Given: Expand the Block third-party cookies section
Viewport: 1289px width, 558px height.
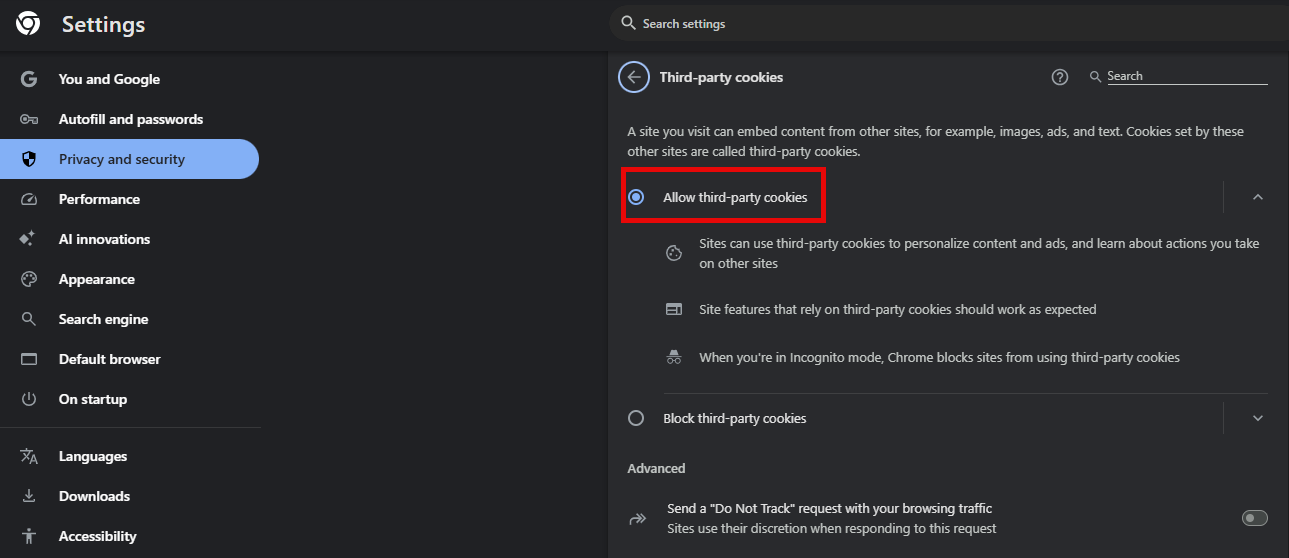Looking at the screenshot, I should point(1258,418).
